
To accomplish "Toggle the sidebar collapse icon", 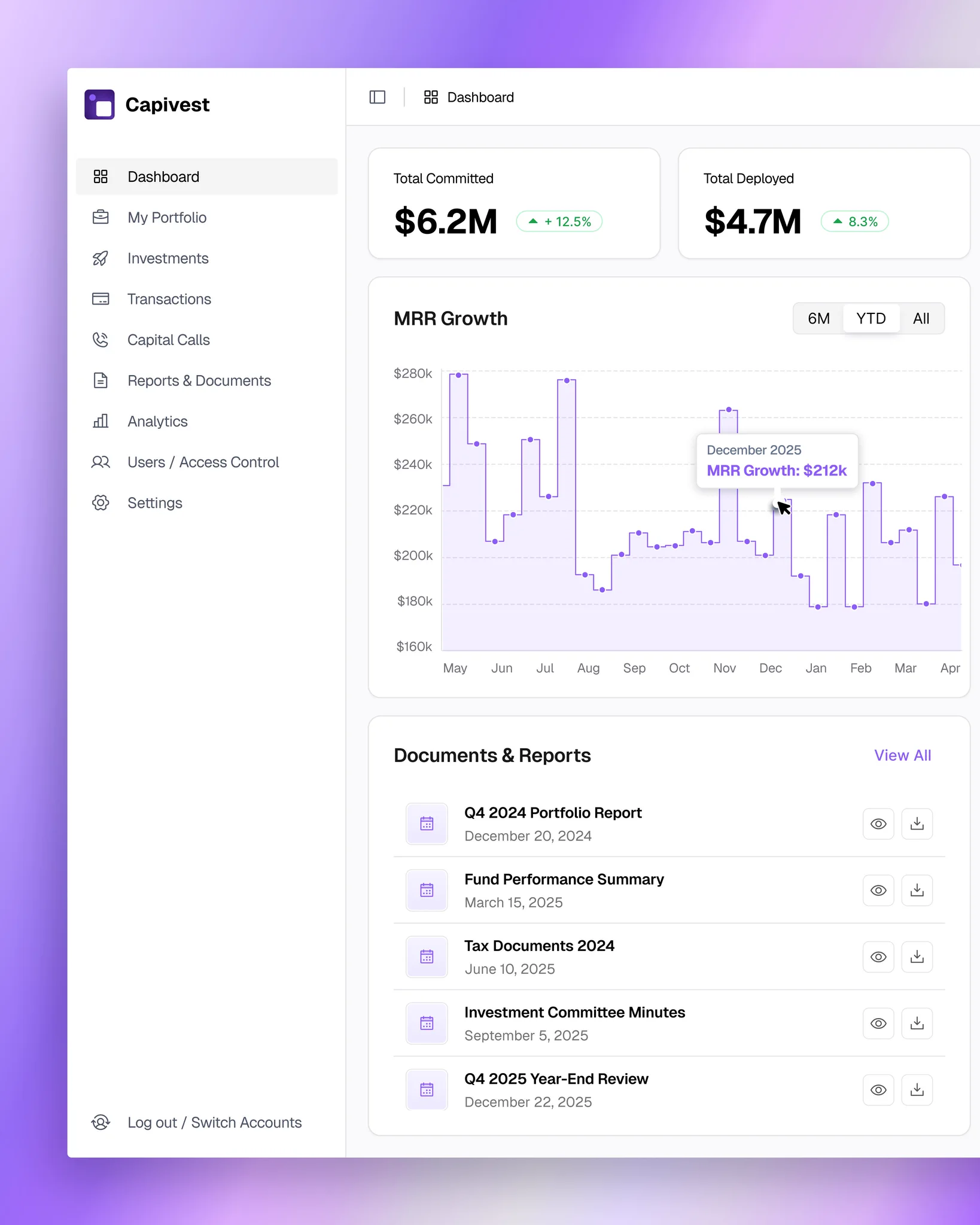I will [x=378, y=97].
